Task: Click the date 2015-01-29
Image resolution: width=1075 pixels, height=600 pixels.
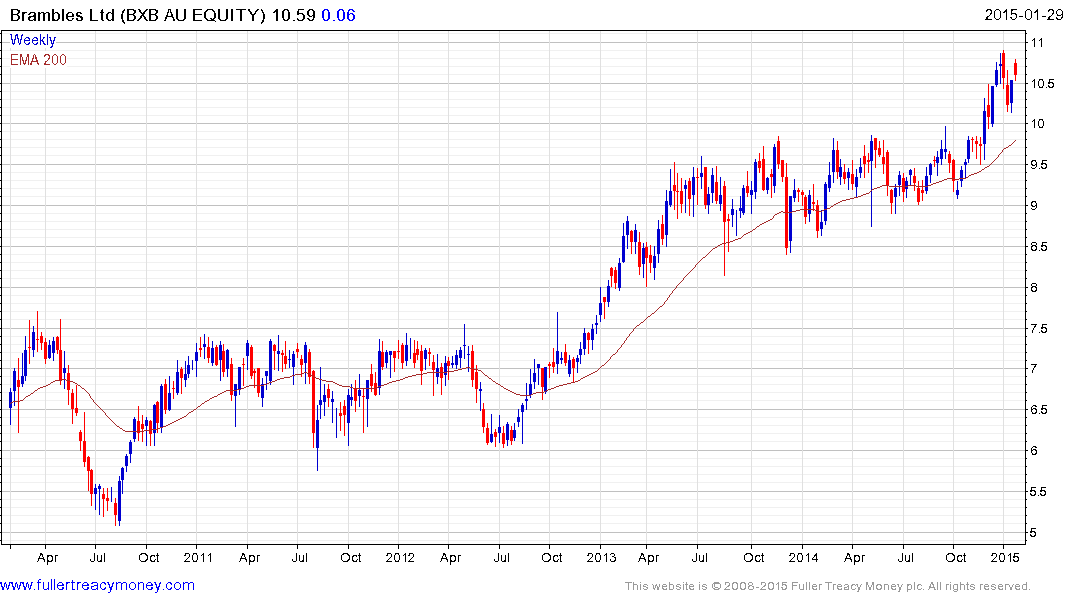Action: (x=1024, y=15)
